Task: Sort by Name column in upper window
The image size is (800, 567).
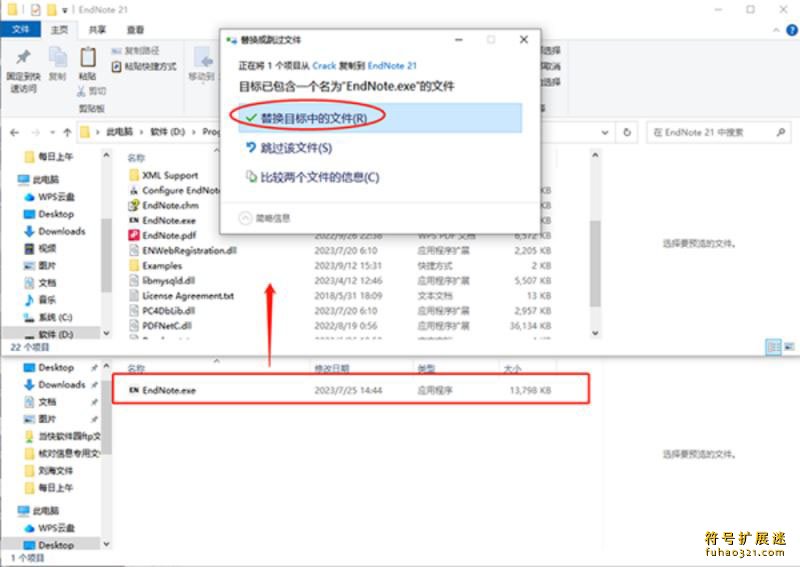Action: click(x=136, y=158)
